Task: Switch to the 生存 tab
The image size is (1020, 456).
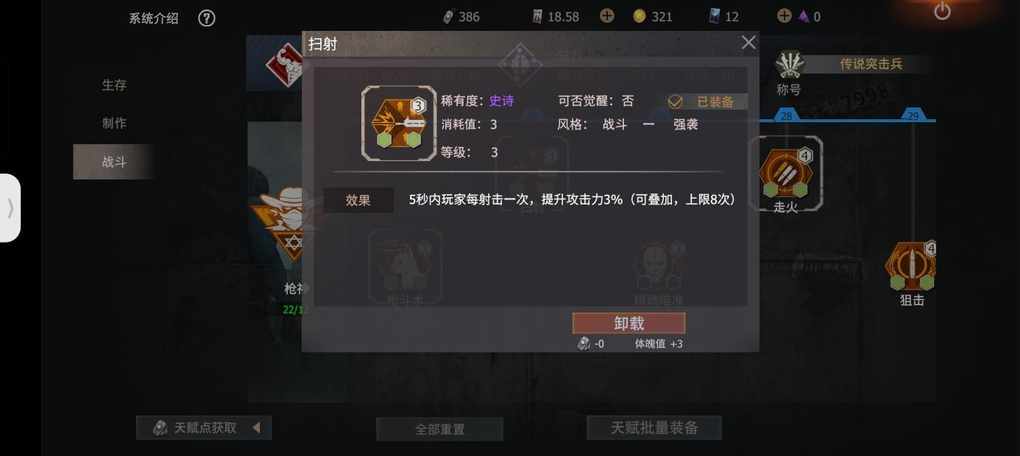Action: pyautogui.click(x=114, y=85)
